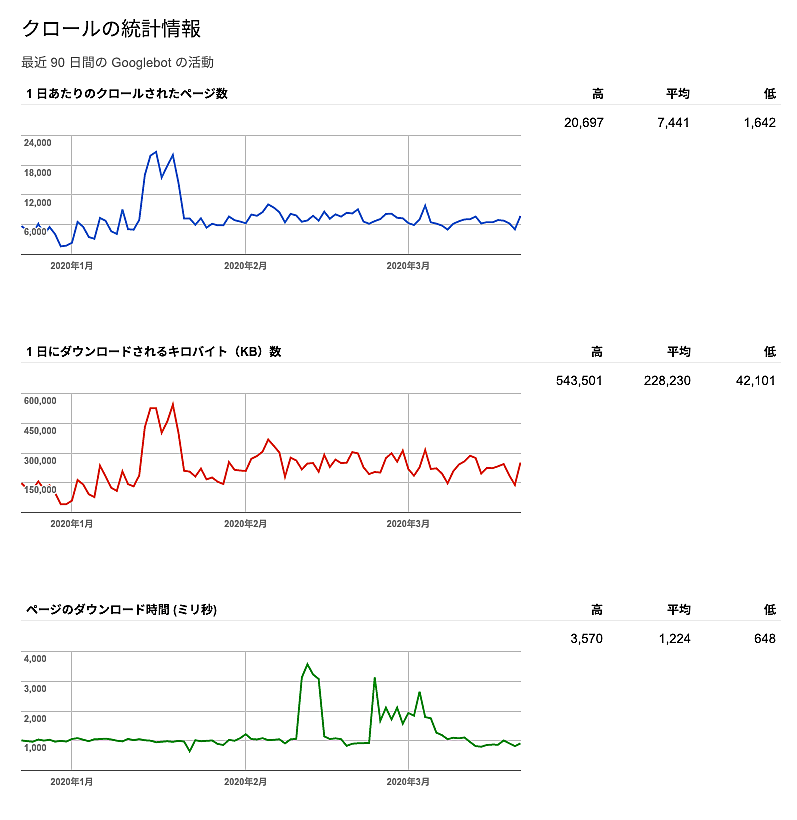797x820 pixels.
Task: Click the 450,000 axis label on the red chart
Action: [40, 430]
